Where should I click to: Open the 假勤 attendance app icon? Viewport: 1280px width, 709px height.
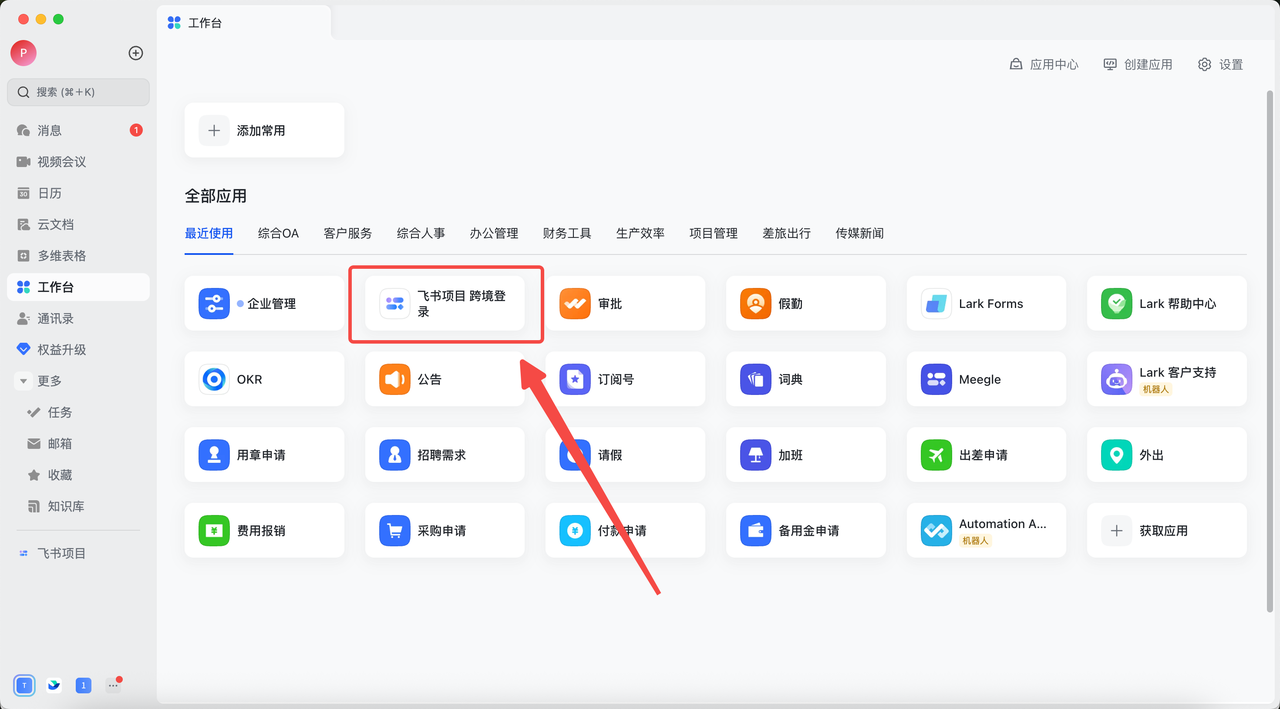tap(756, 304)
